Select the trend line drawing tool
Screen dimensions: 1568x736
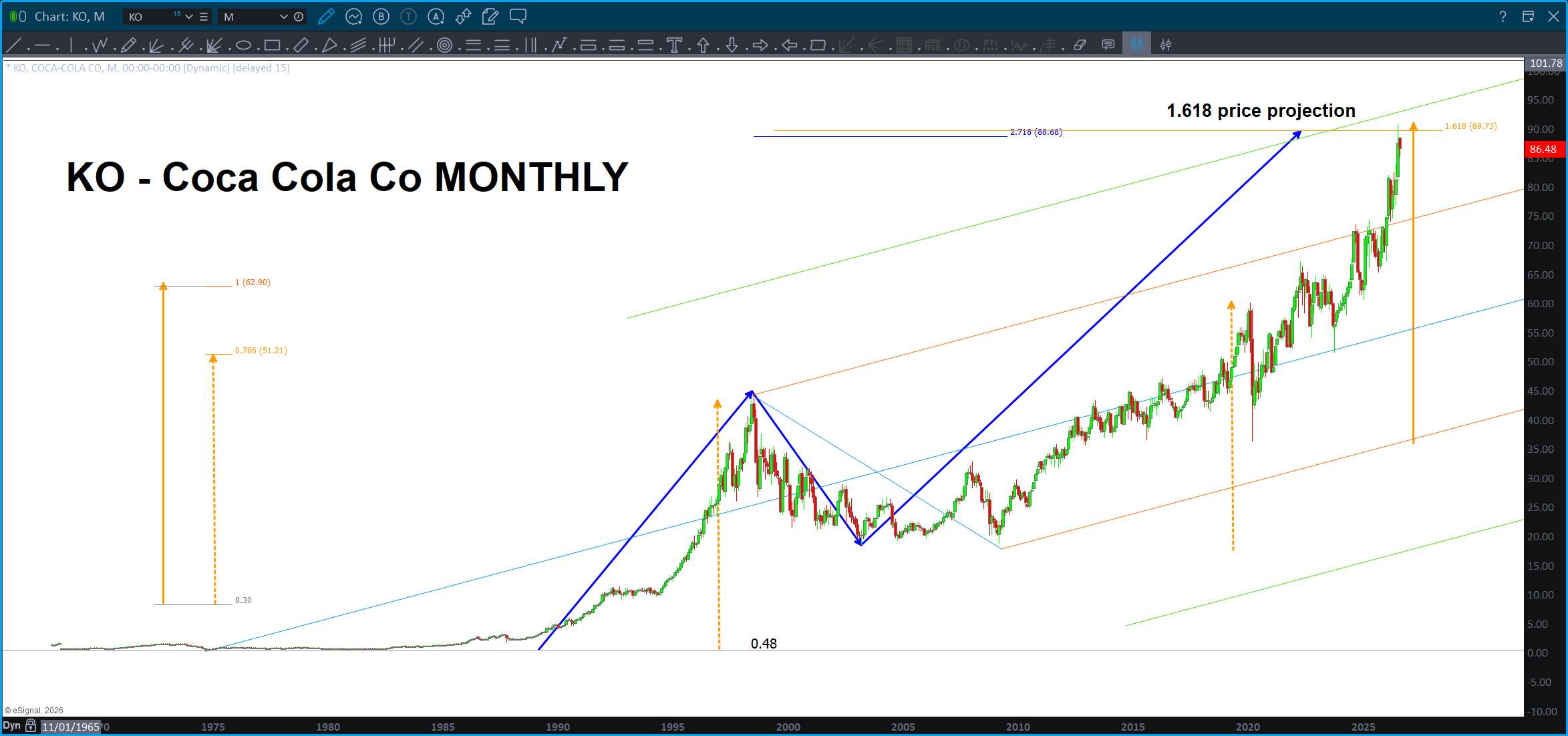[x=13, y=45]
